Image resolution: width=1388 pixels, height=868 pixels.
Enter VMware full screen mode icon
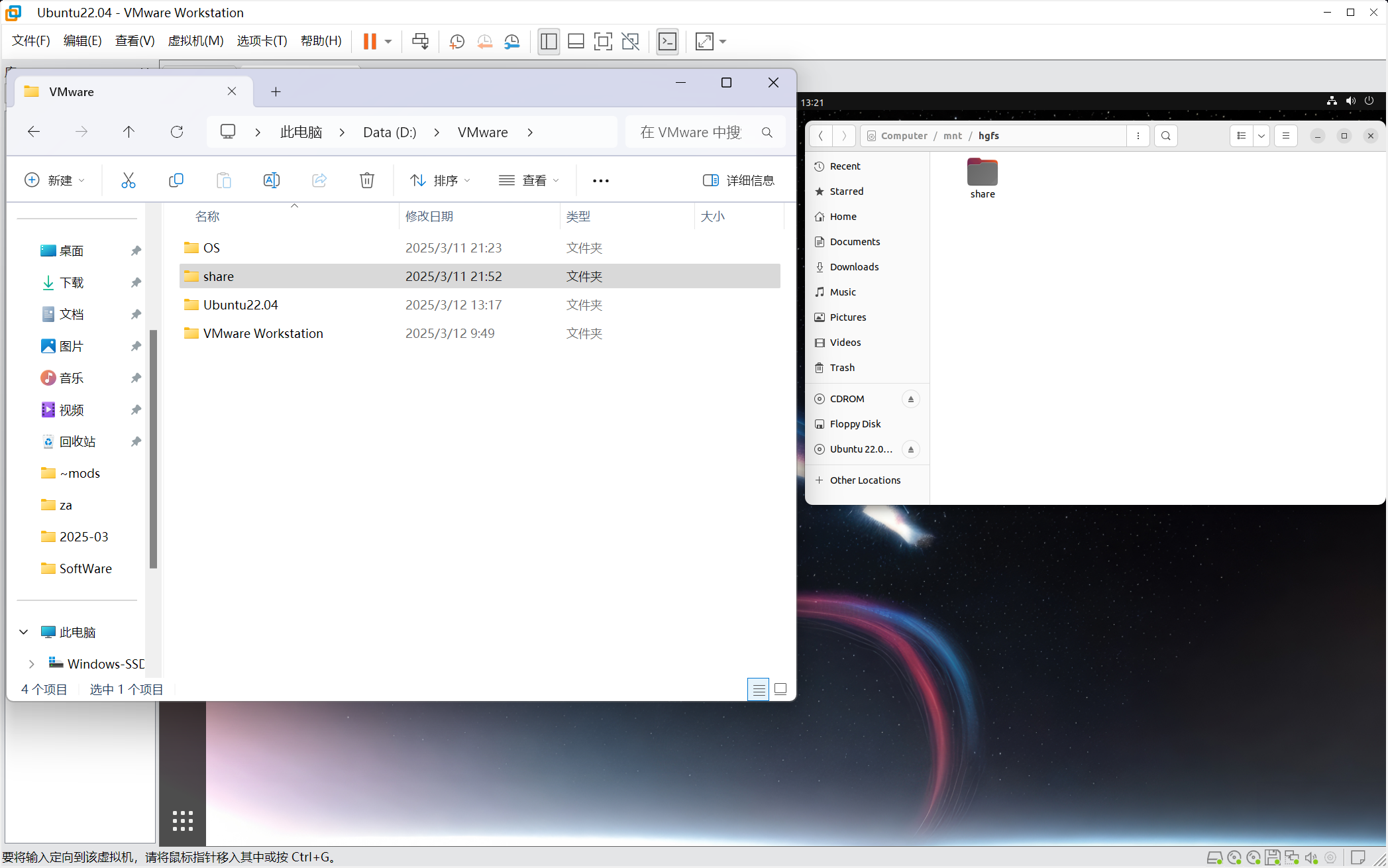603,42
